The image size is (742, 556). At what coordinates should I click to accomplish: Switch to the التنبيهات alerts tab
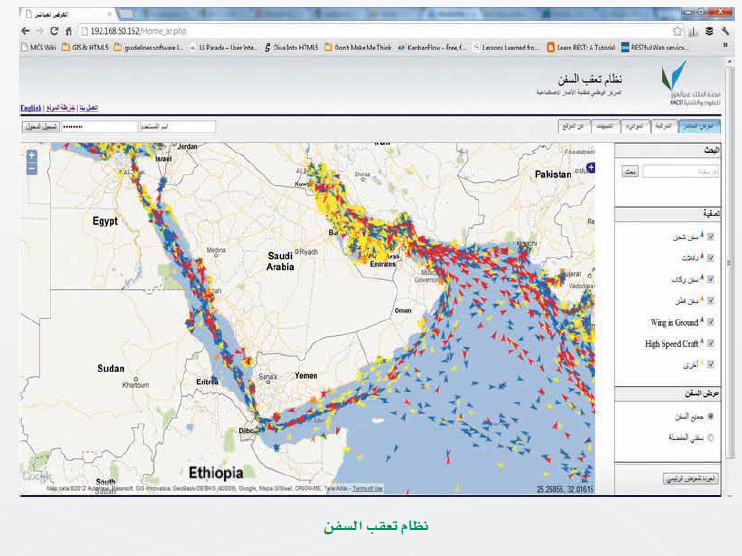[x=605, y=126]
